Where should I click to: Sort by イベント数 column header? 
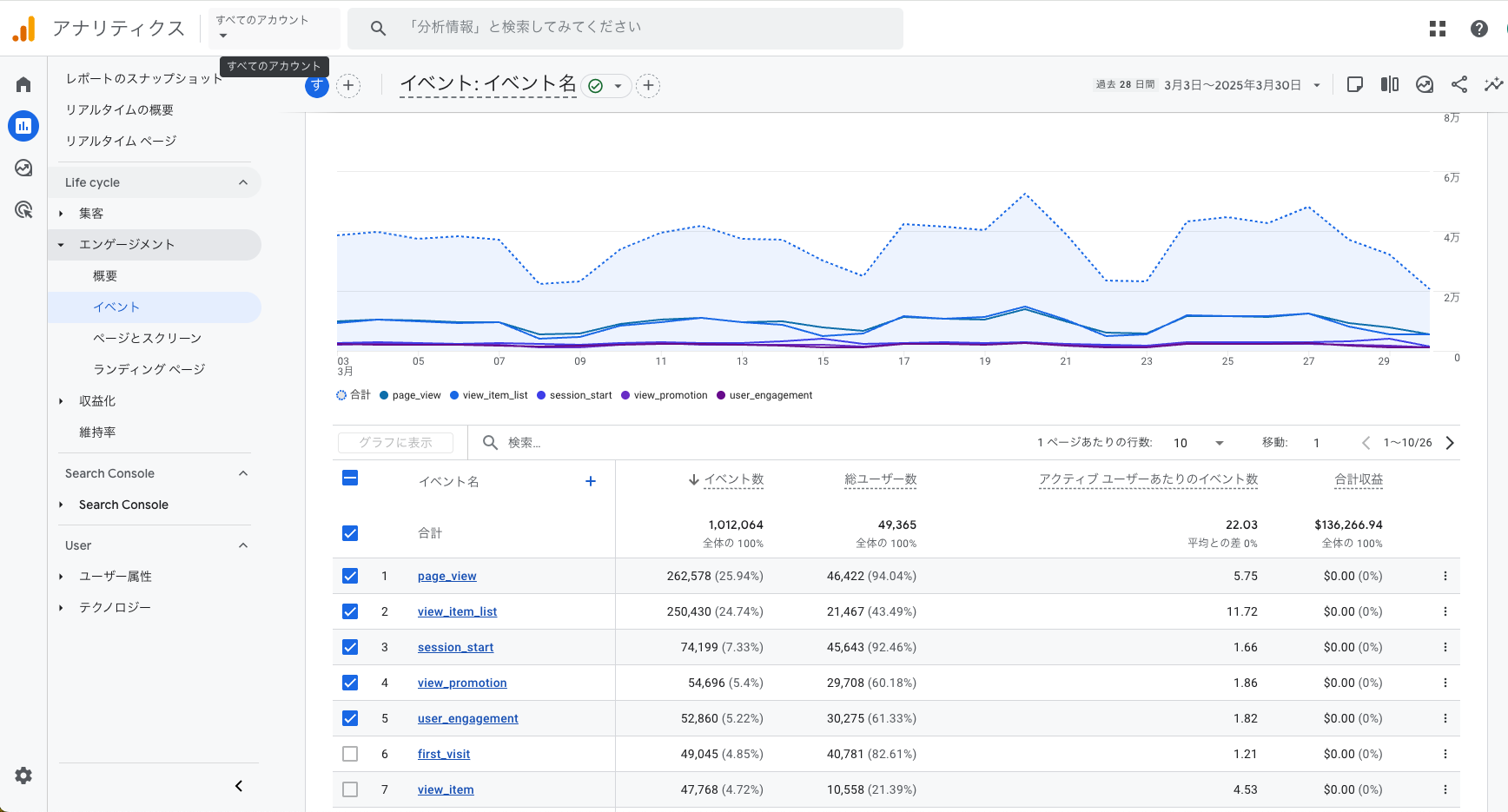click(733, 479)
